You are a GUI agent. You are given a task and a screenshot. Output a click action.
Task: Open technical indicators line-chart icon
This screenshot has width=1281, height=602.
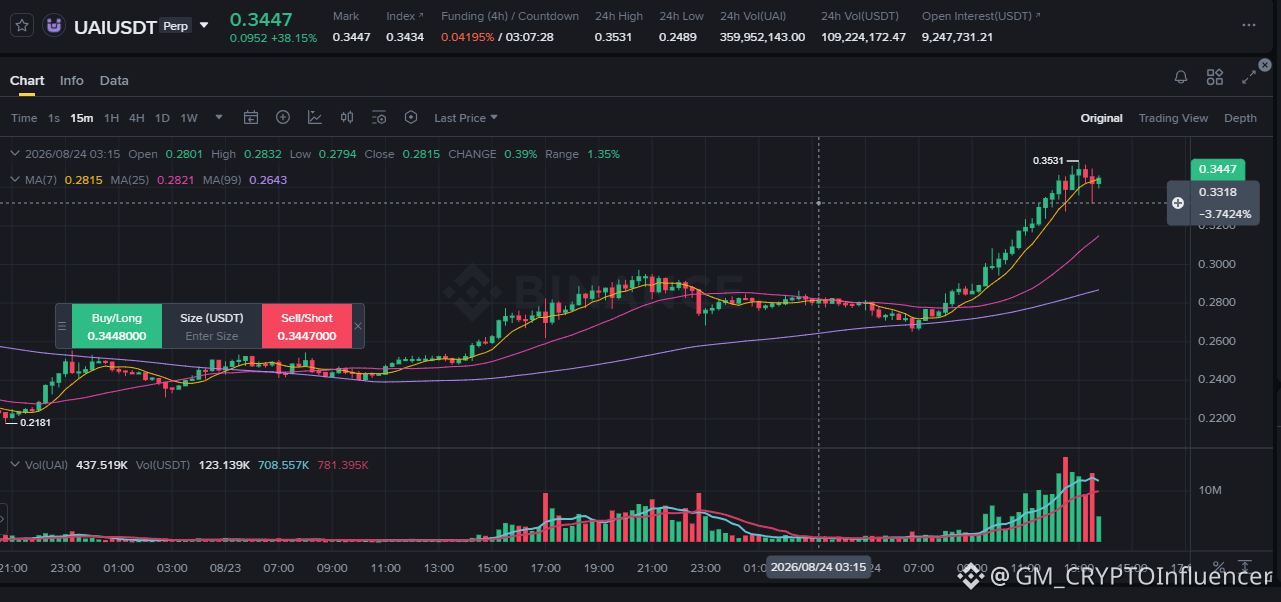click(x=315, y=118)
